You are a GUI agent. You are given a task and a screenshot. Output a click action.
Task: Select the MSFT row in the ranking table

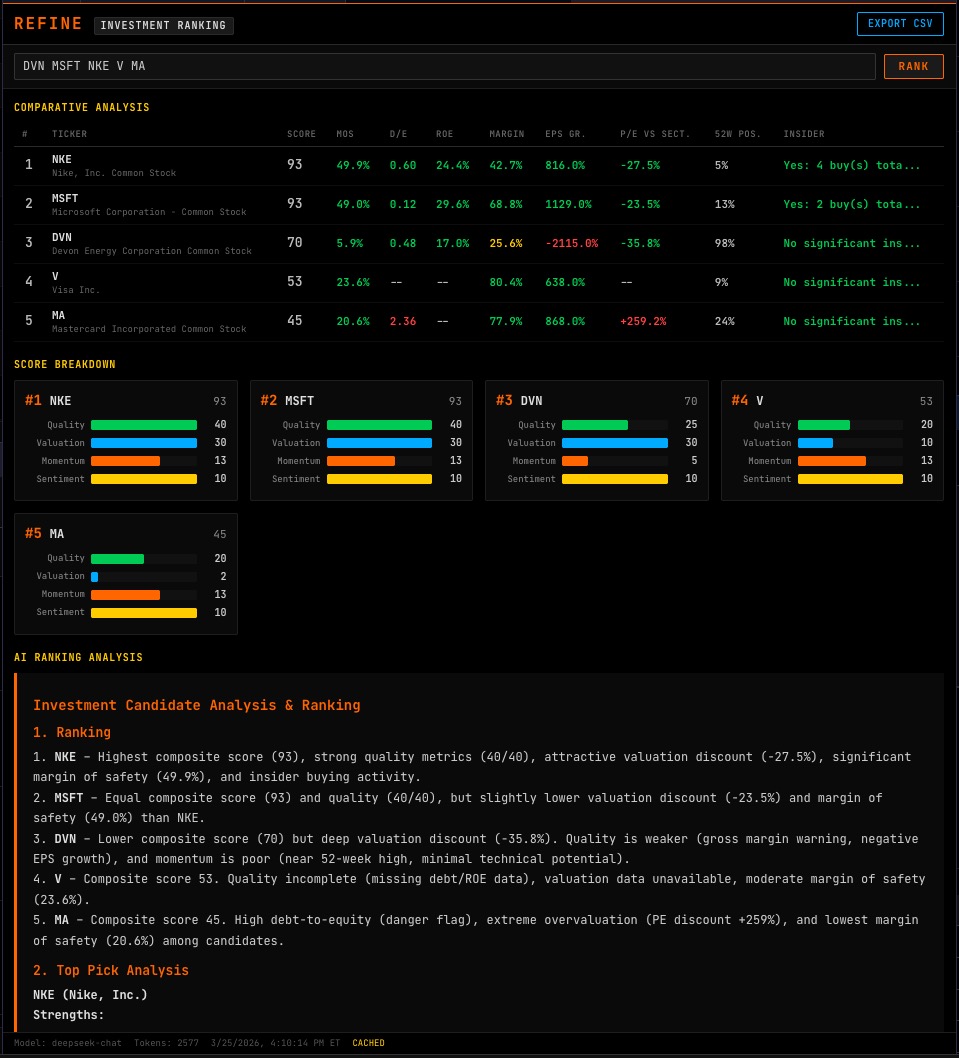400,204
